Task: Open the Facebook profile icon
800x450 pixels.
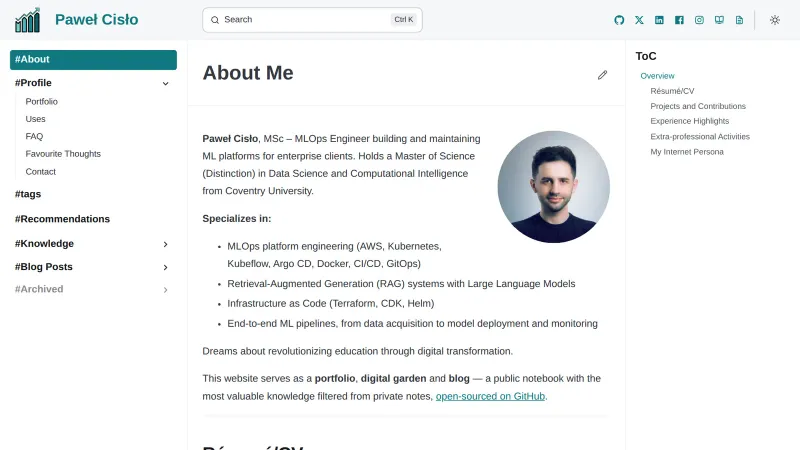Action: 679,20
